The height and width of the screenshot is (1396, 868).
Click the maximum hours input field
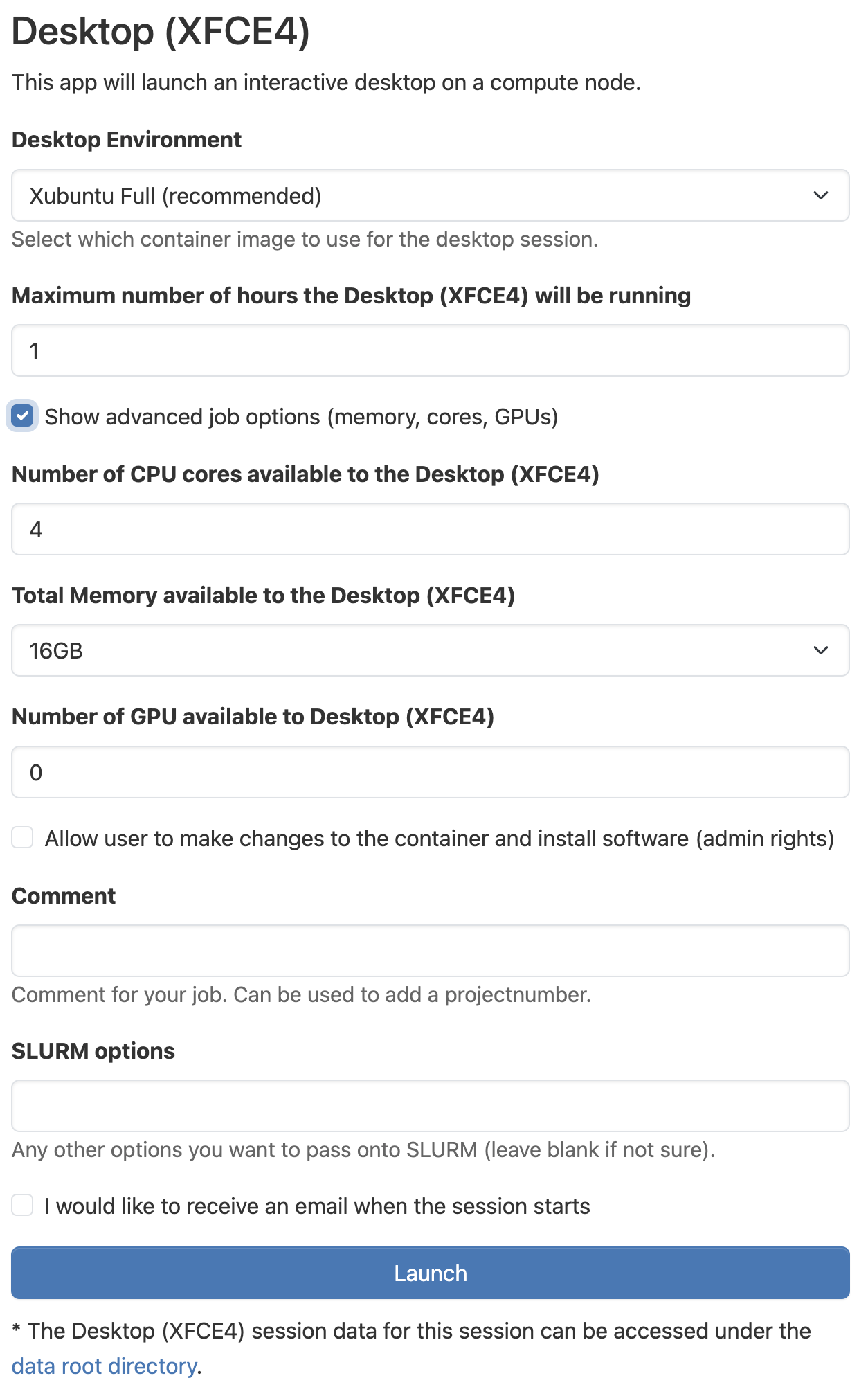pyautogui.click(x=429, y=351)
